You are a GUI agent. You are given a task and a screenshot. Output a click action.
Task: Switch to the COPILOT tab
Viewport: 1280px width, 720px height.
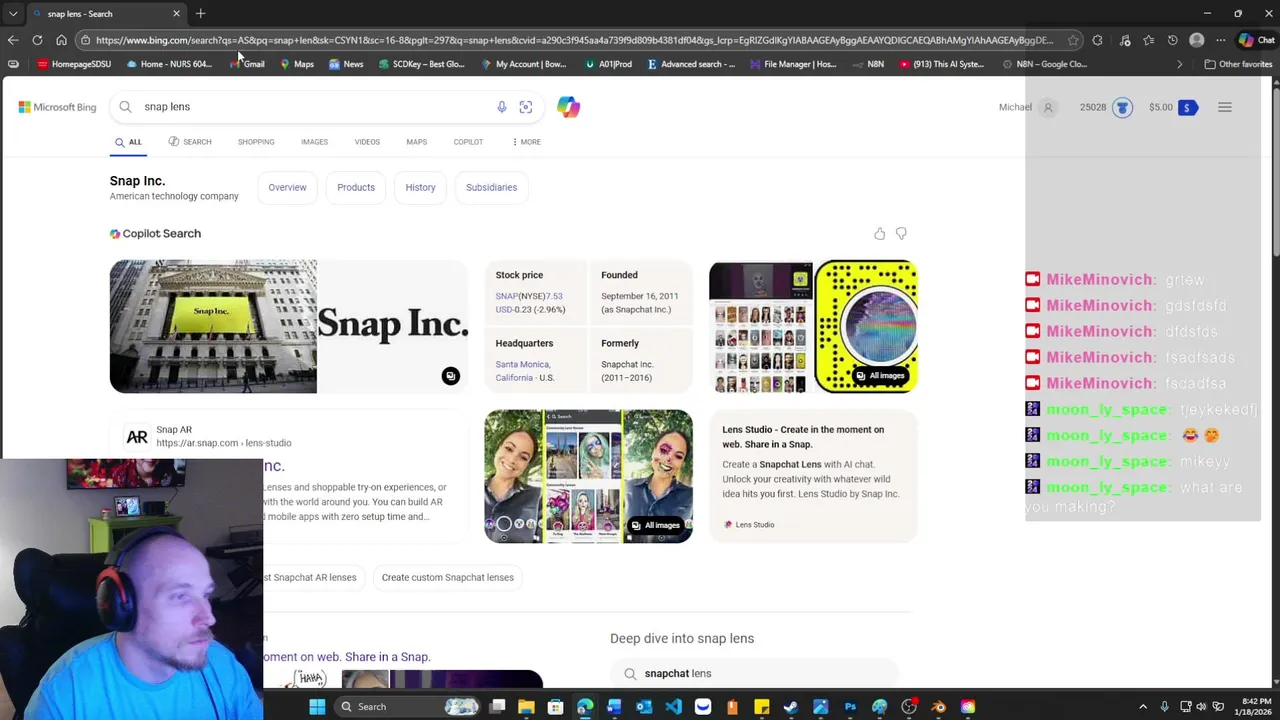click(x=468, y=142)
